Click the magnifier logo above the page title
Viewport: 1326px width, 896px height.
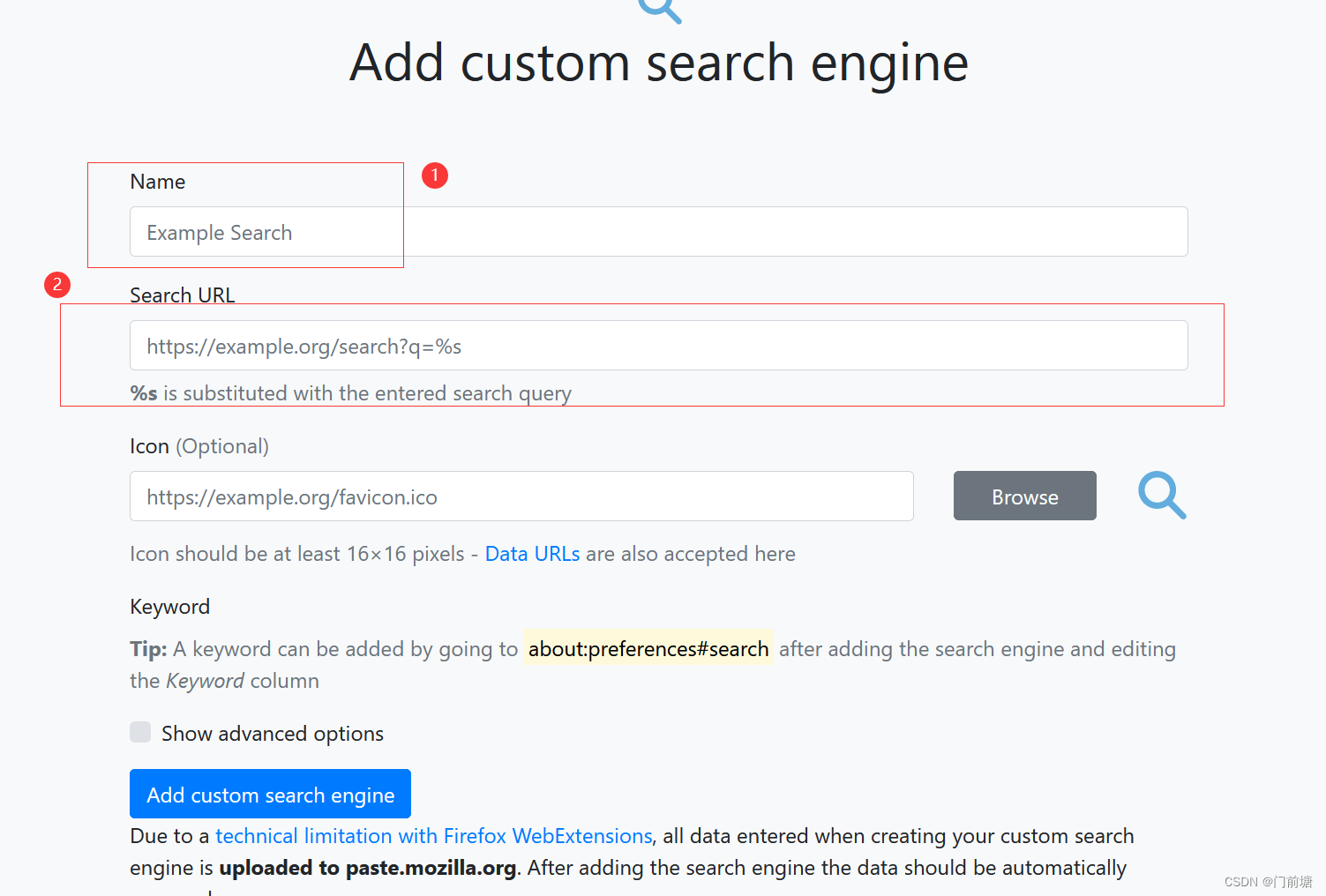pyautogui.click(x=660, y=10)
